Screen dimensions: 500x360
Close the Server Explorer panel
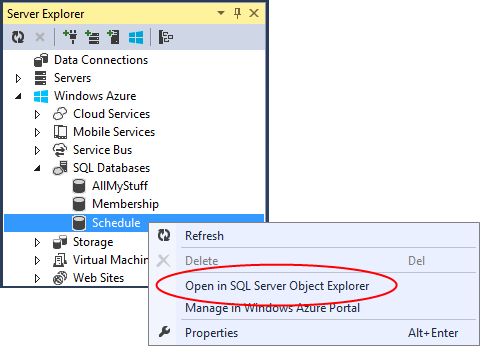pyautogui.click(x=254, y=13)
